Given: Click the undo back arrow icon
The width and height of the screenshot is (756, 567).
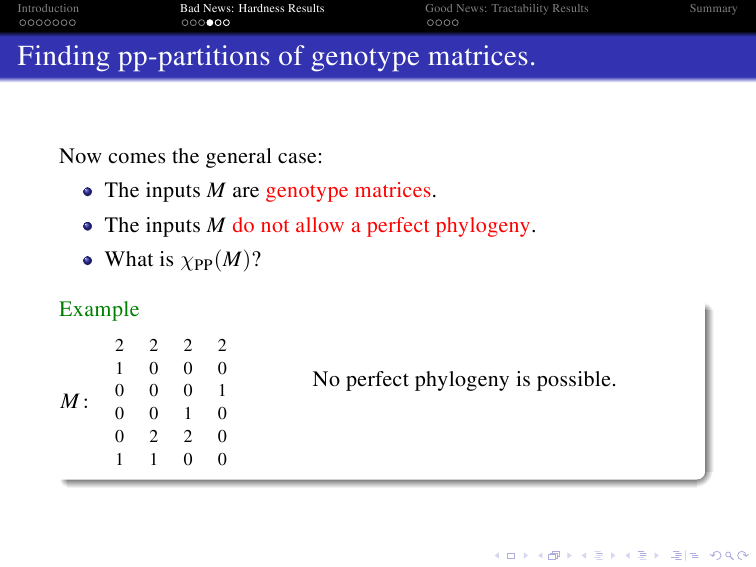Looking at the screenshot, I should pyautogui.click(x=712, y=553).
